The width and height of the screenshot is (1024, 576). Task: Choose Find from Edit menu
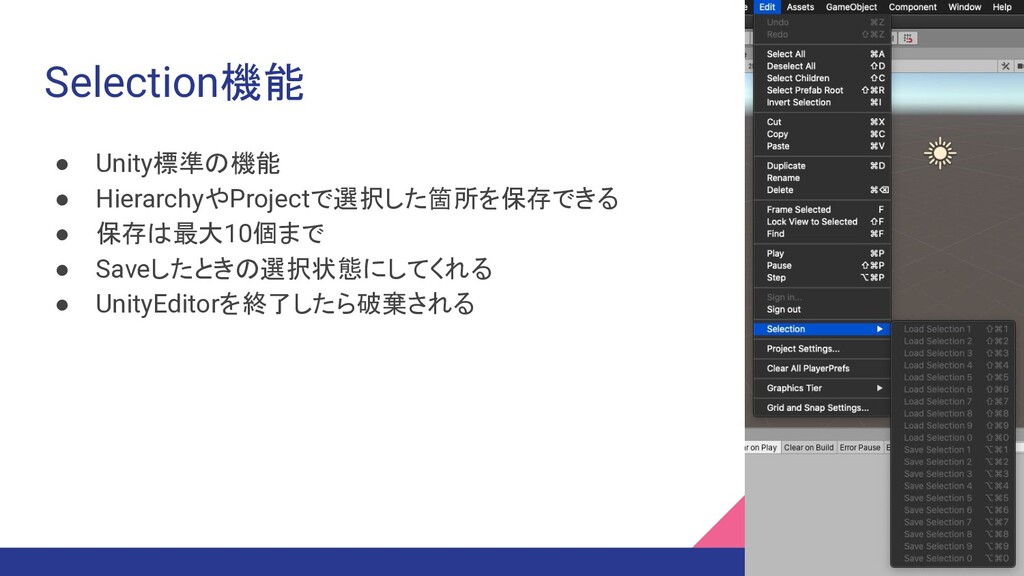coord(823,234)
